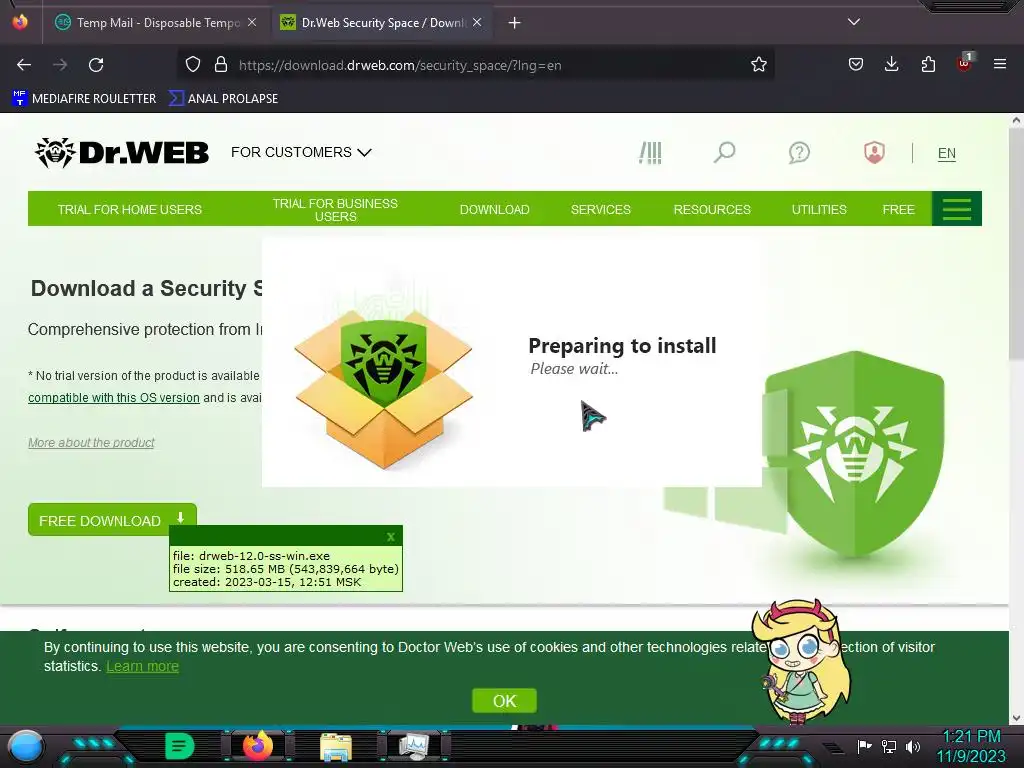Image resolution: width=1024 pixels, height=768 pixels.
Task: Open a new browser tab
Action: point(515,23)
